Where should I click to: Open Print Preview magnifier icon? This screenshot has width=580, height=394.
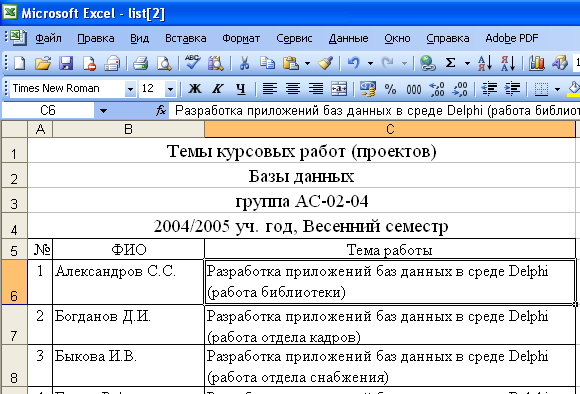click(164, 63)
